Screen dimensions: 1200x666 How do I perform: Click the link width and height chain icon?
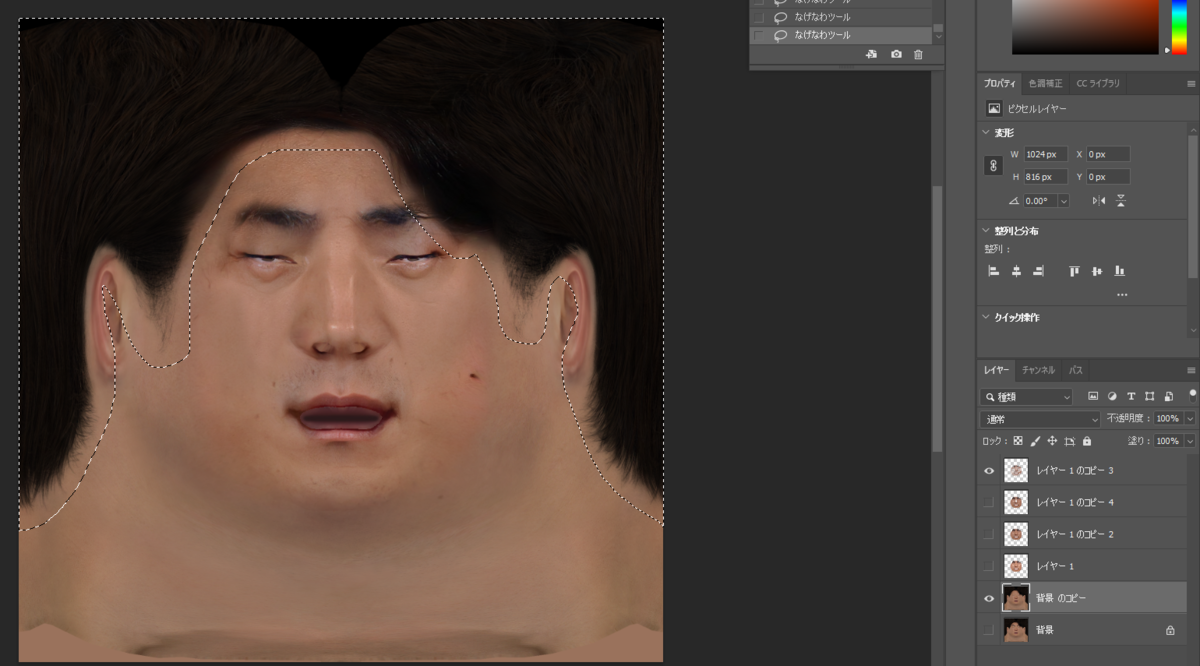994,166
